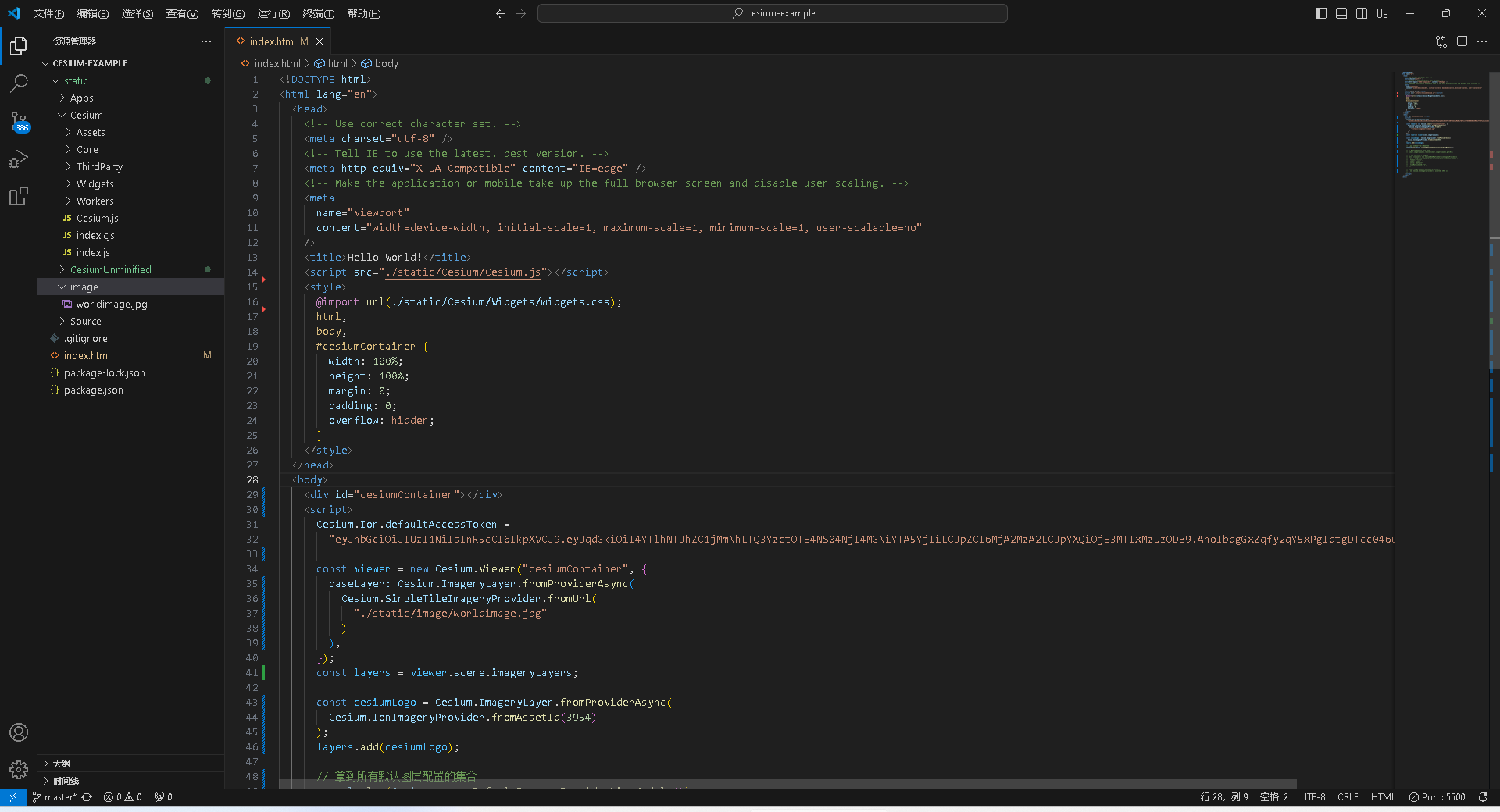Open the 运行(R) menu
Image resolution: width=1500 pixels, height=812 pixels.
click(x=273, y=13)
